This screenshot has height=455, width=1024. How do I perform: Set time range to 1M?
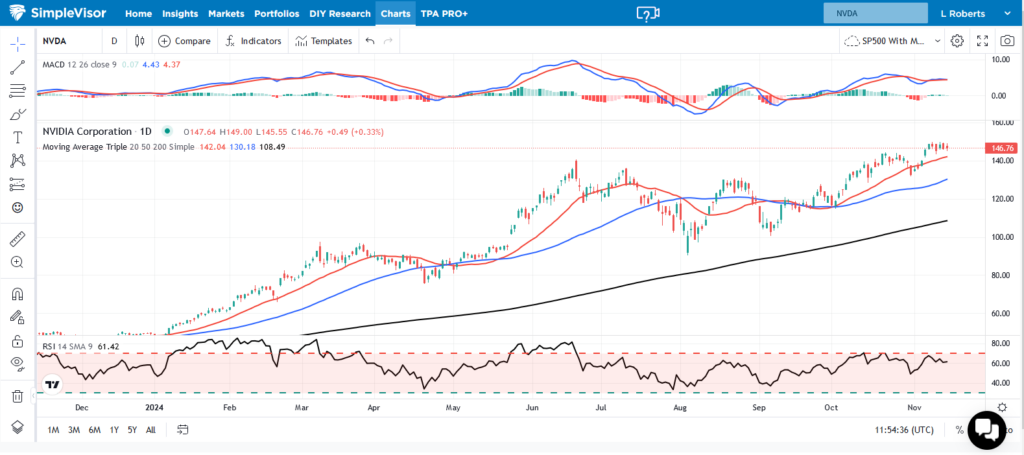coord(54,430)
